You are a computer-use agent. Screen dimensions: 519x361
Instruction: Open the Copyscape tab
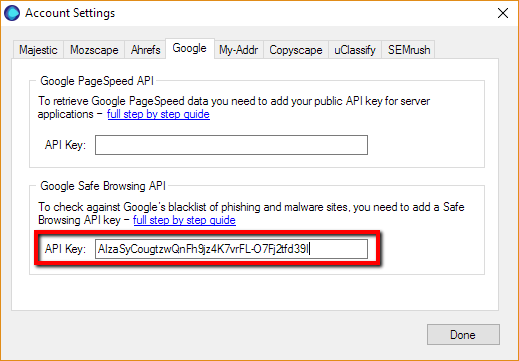296,50
